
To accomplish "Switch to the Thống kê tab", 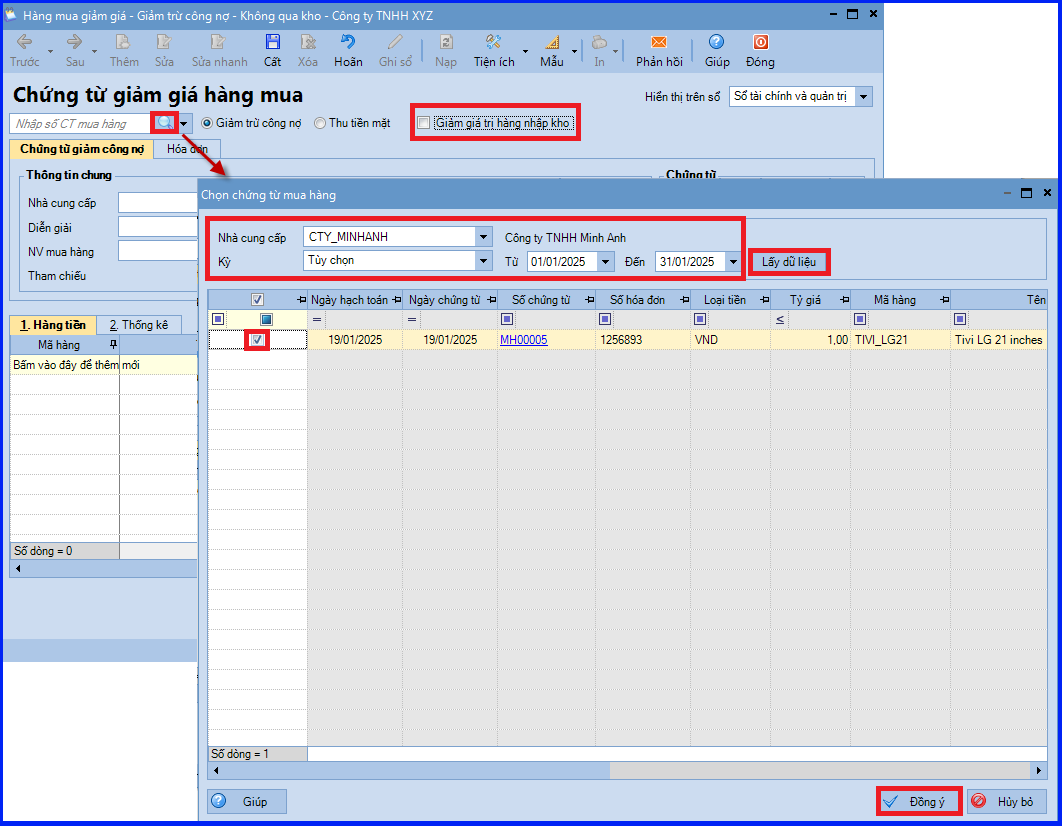I will tap(138, 325).
